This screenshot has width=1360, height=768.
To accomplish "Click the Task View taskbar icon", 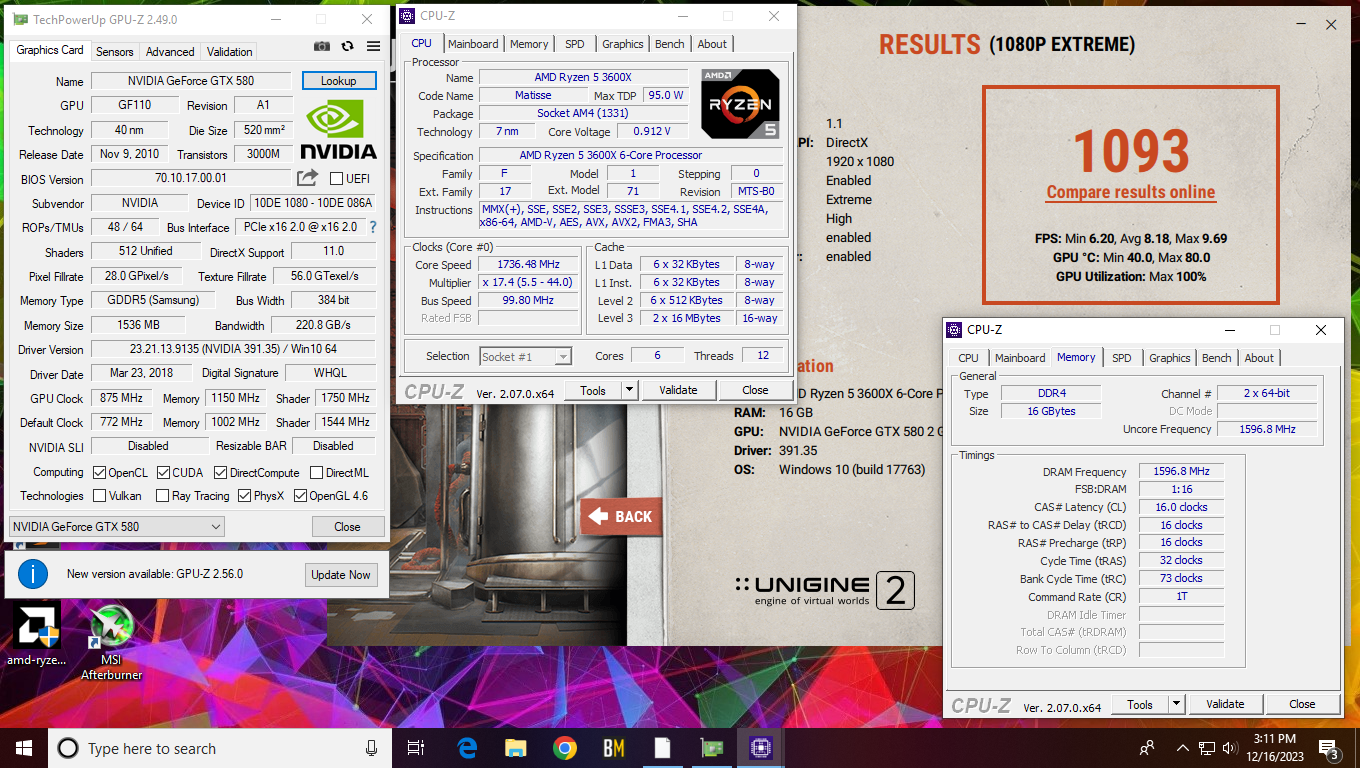I will [416, 748].
